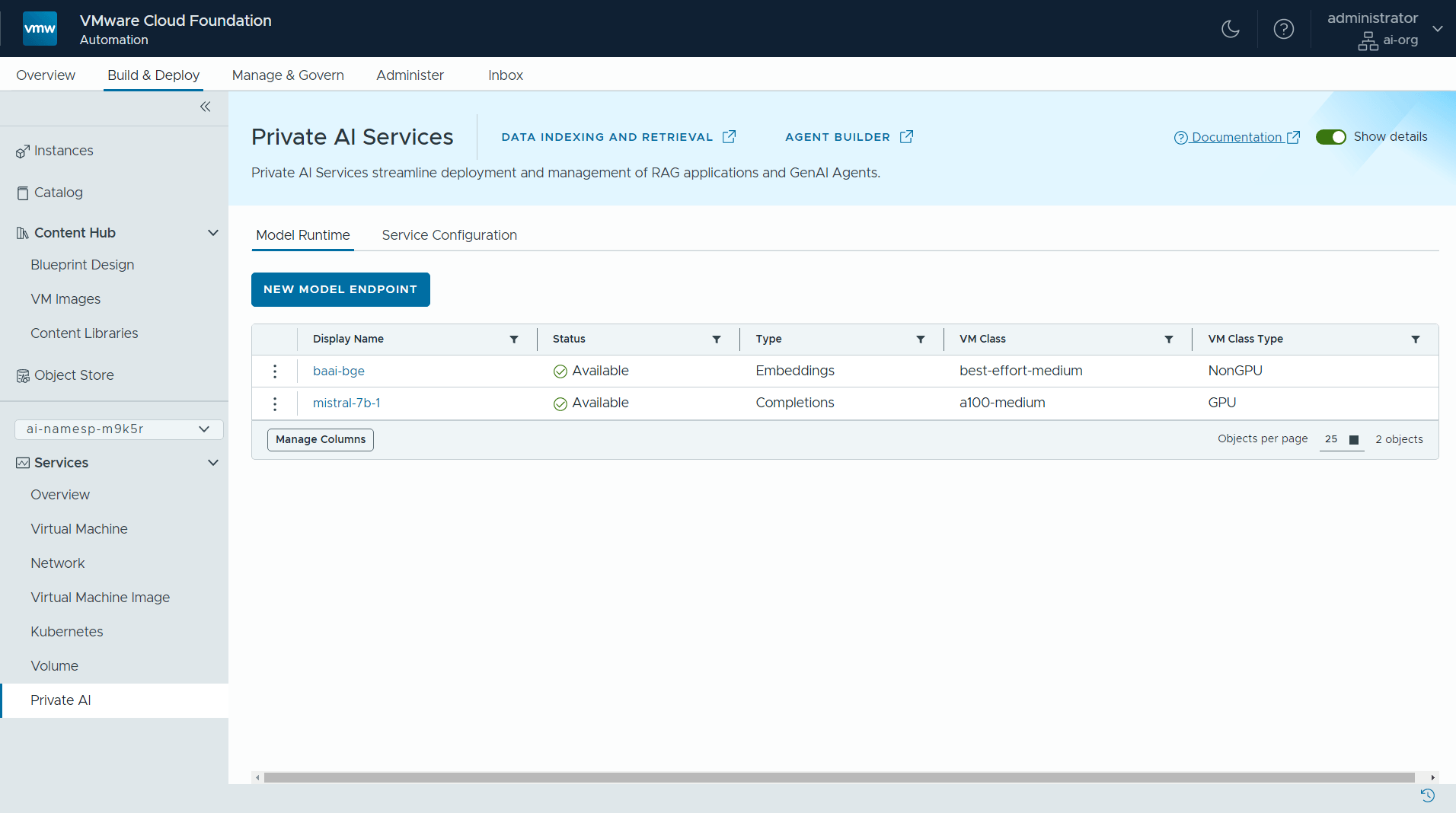
Task: Open the Manage & Govern tab
Action: coord(288,75)
